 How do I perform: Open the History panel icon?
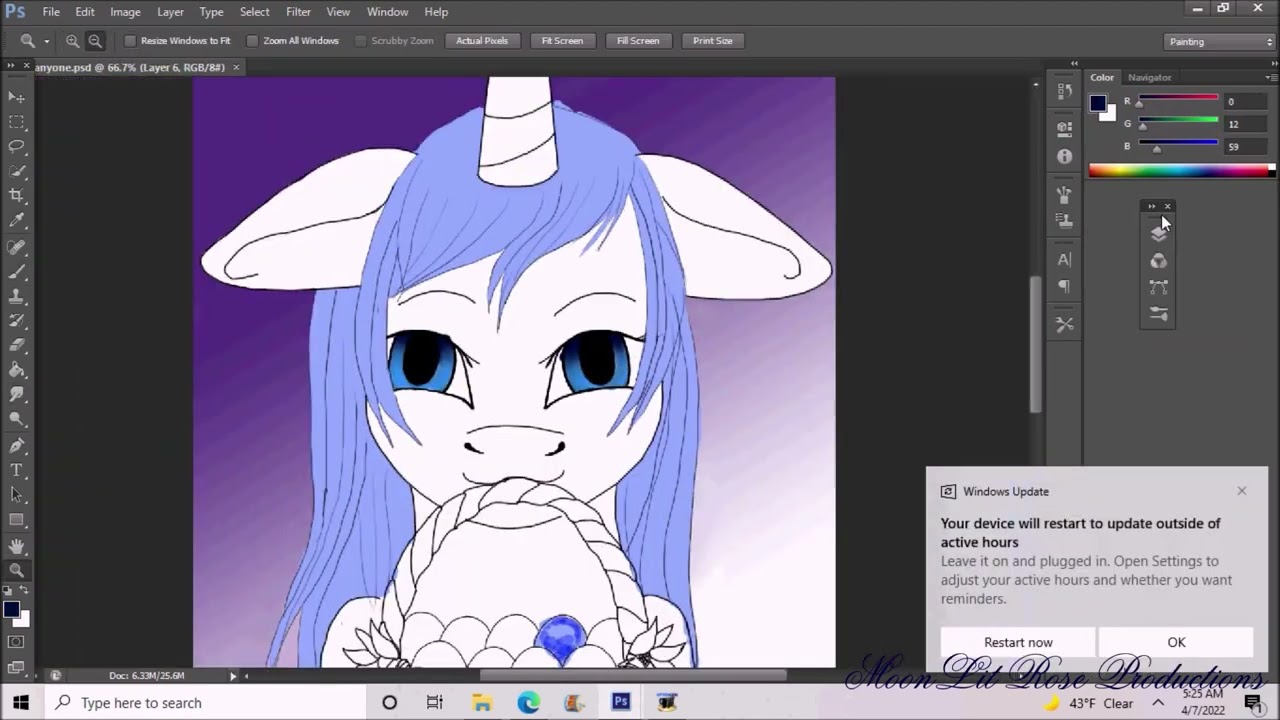[1064, 91]
